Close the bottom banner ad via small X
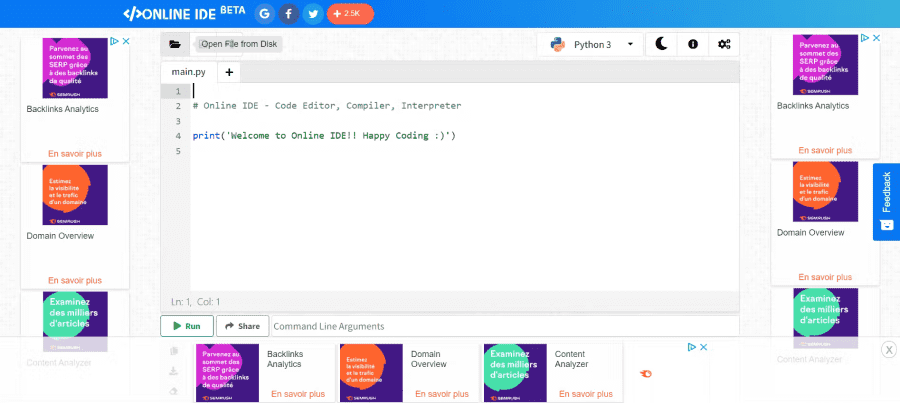 tap(703, 347)
